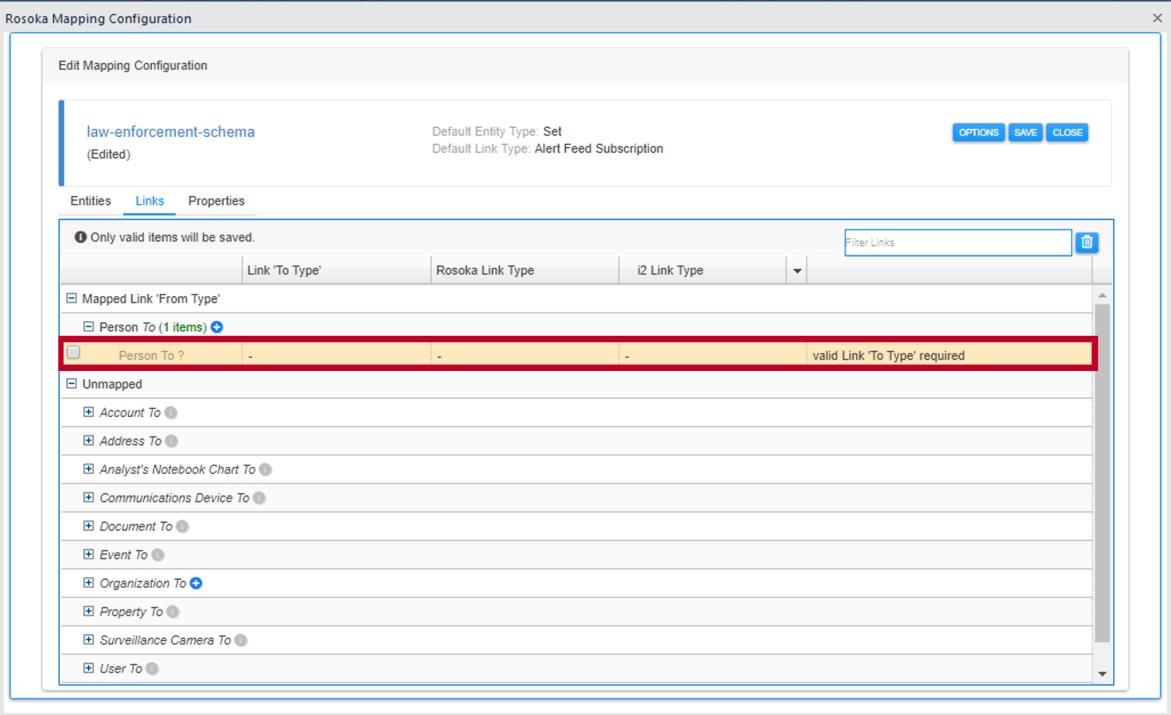This screenshot has height=715, width=1171.
Task: Click the OPTIONS button
Action: (978, 131)
